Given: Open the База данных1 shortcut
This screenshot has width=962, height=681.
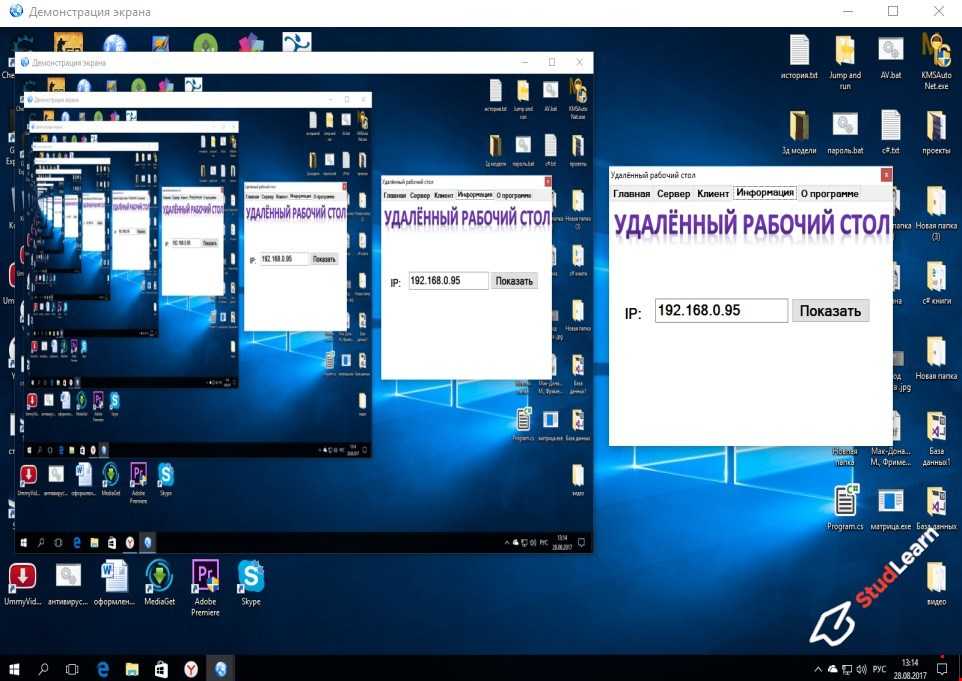Looking at the screenshot, I should (x=936, y=439).
